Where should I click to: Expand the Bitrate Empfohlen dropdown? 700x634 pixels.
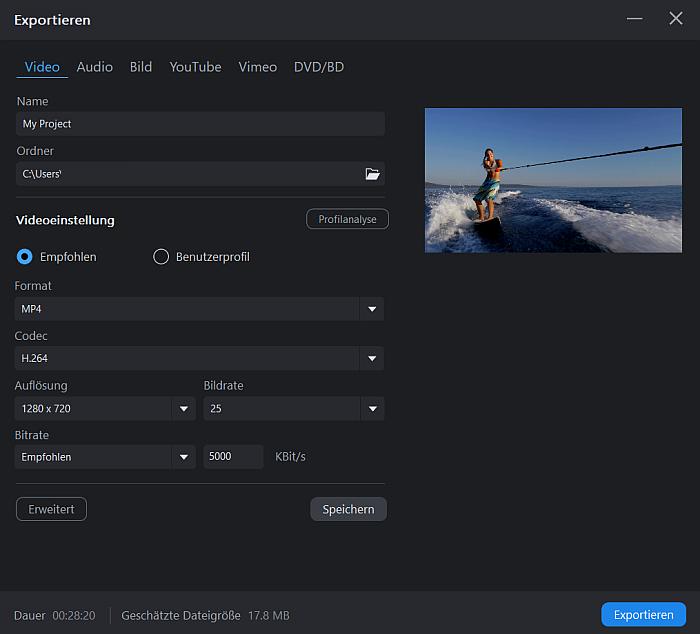click(x=184, y=457)
